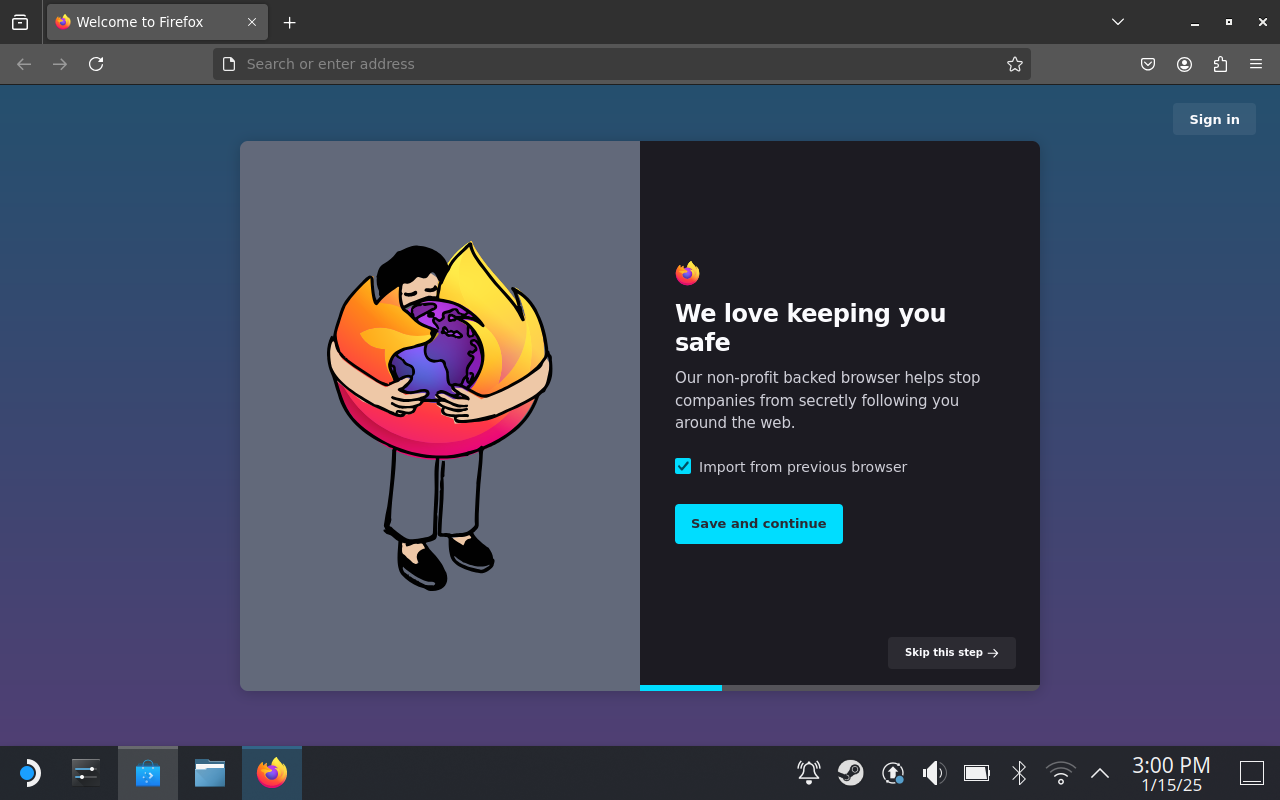This screenshot has width=1280, height=800.
Task: Open a new tab with the plus
Action: tap(289, 21)
